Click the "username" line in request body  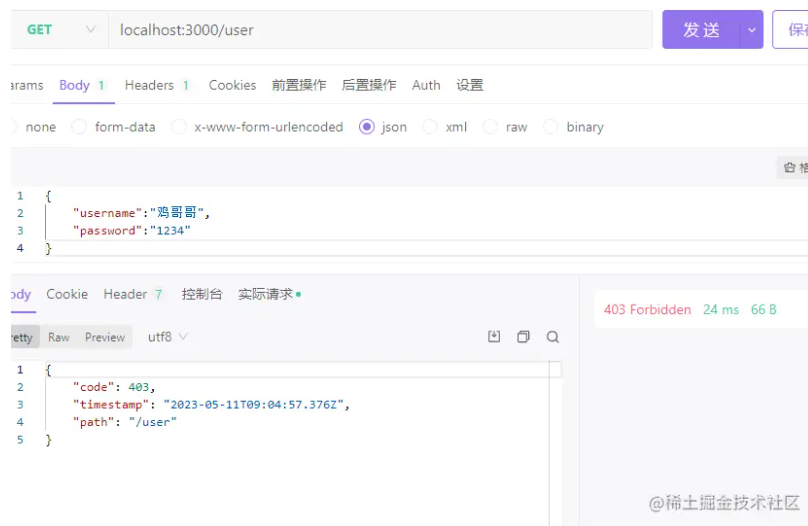[x=141, y=213]
